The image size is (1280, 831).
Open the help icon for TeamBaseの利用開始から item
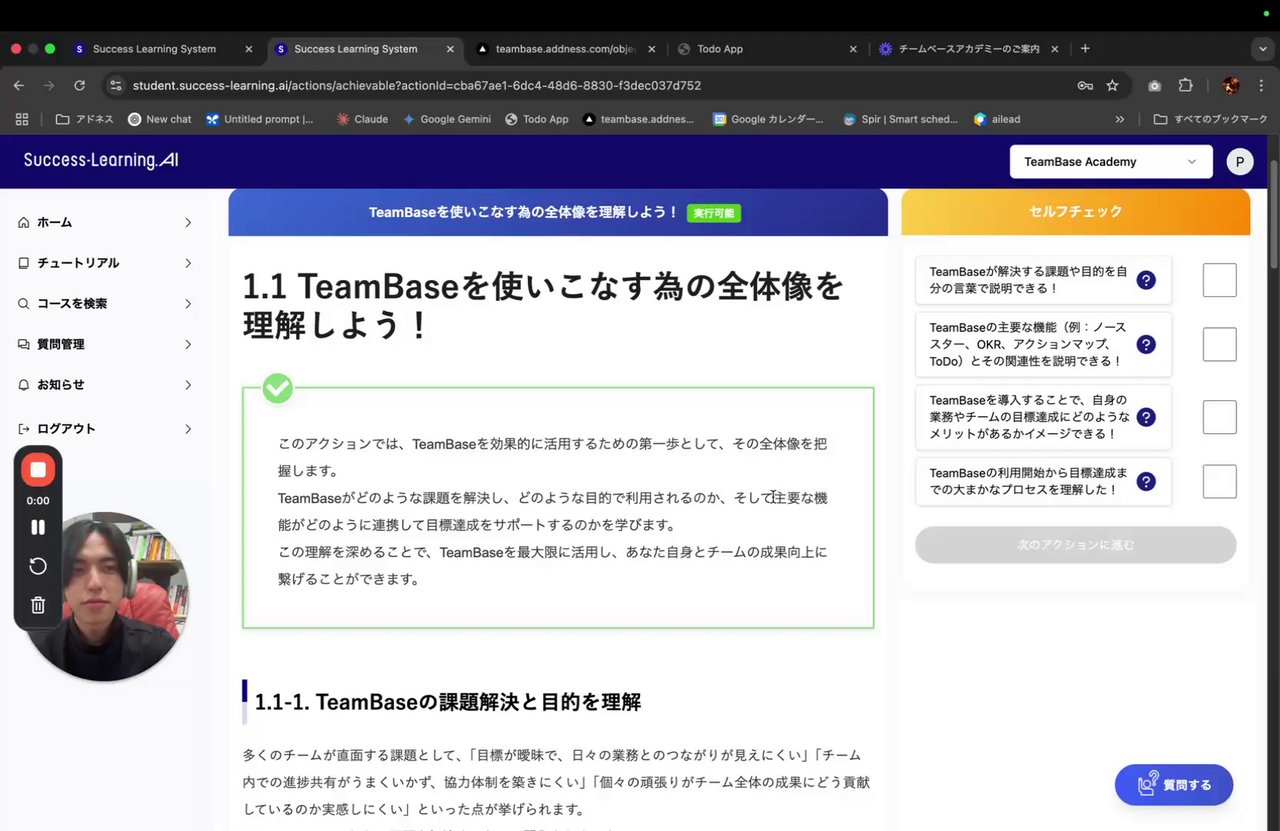pos(1146,481)
